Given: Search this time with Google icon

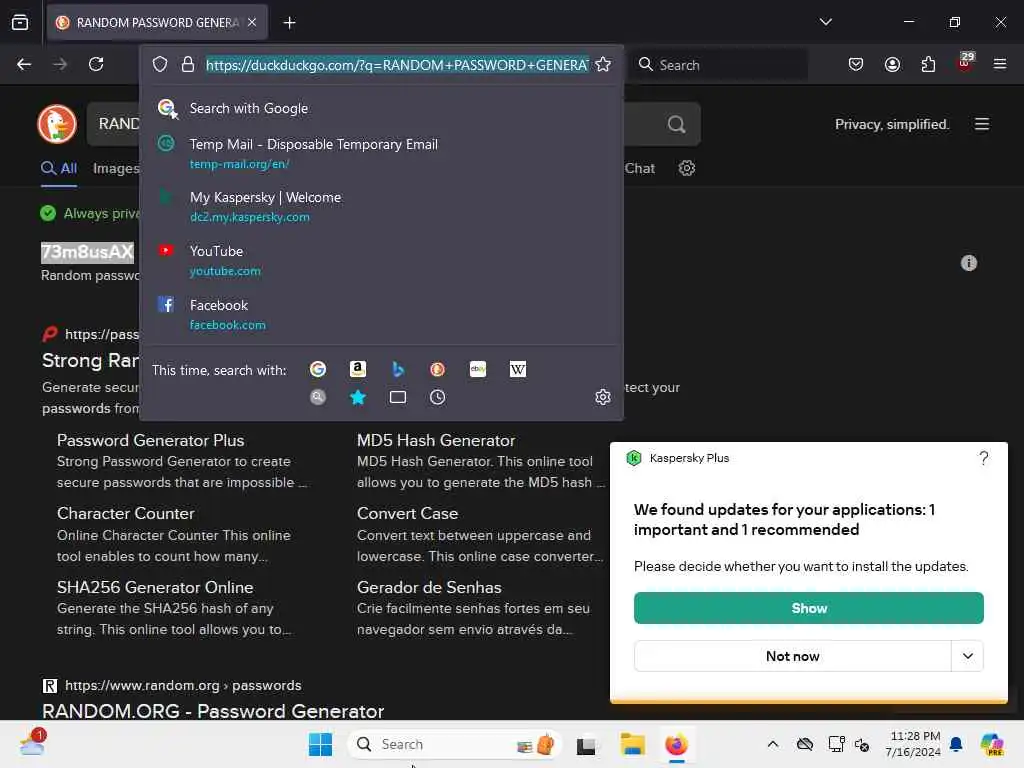Looking at the screenshot, I should pos(318,370).
